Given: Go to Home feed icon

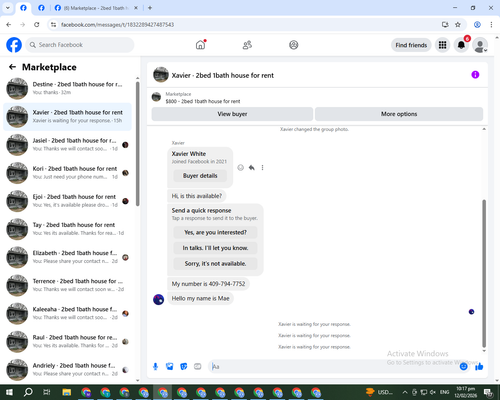Looking at the screenshot, I should coord(200,45).
